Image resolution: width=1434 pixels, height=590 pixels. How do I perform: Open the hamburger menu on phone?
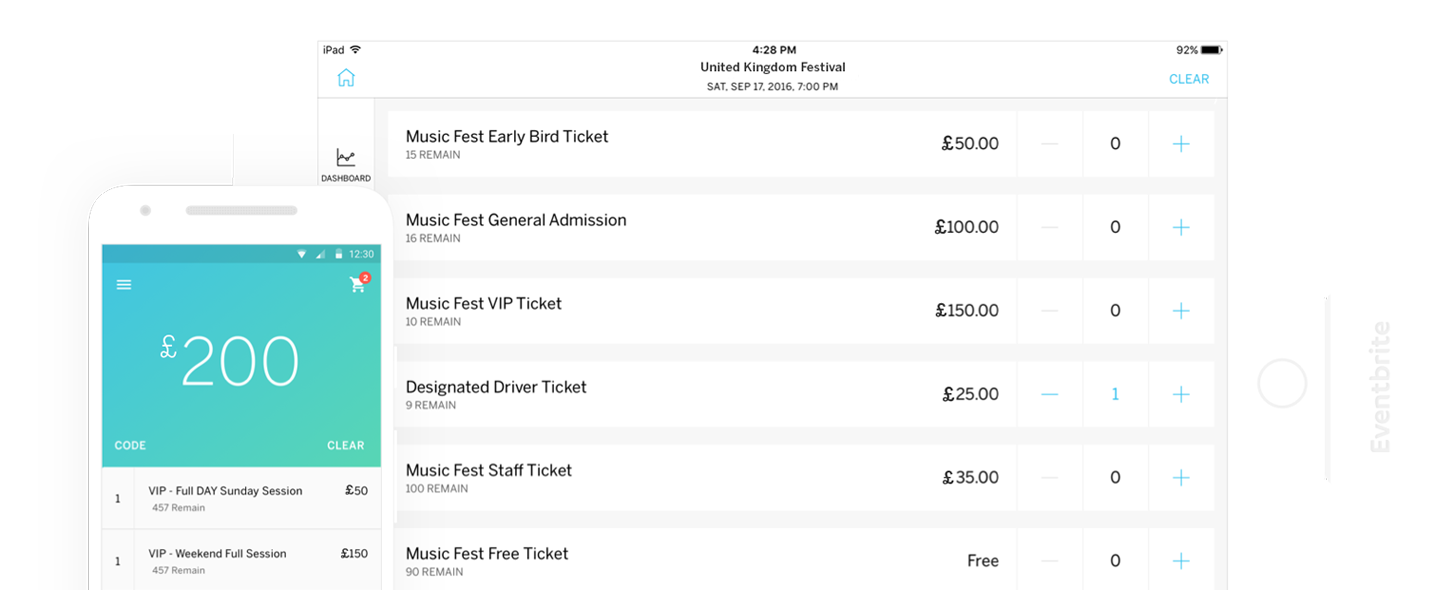(124, 285)
